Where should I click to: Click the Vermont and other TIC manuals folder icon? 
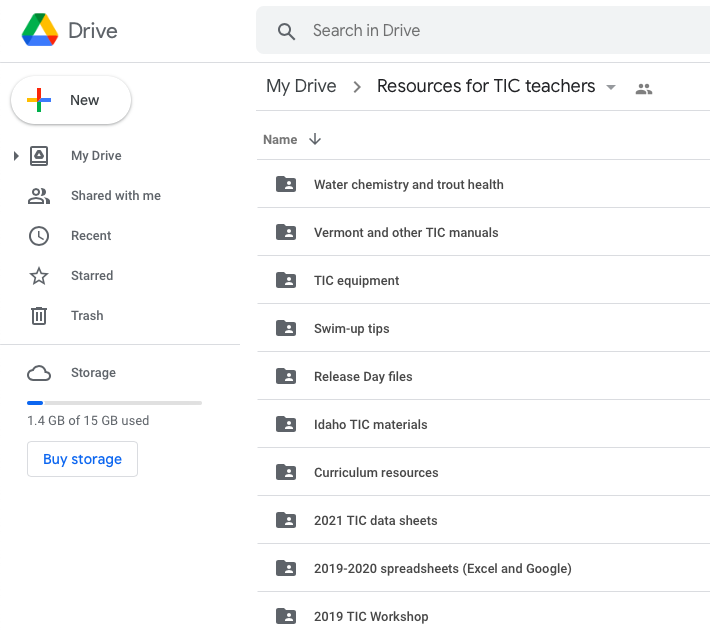click(x=286, y=232)
